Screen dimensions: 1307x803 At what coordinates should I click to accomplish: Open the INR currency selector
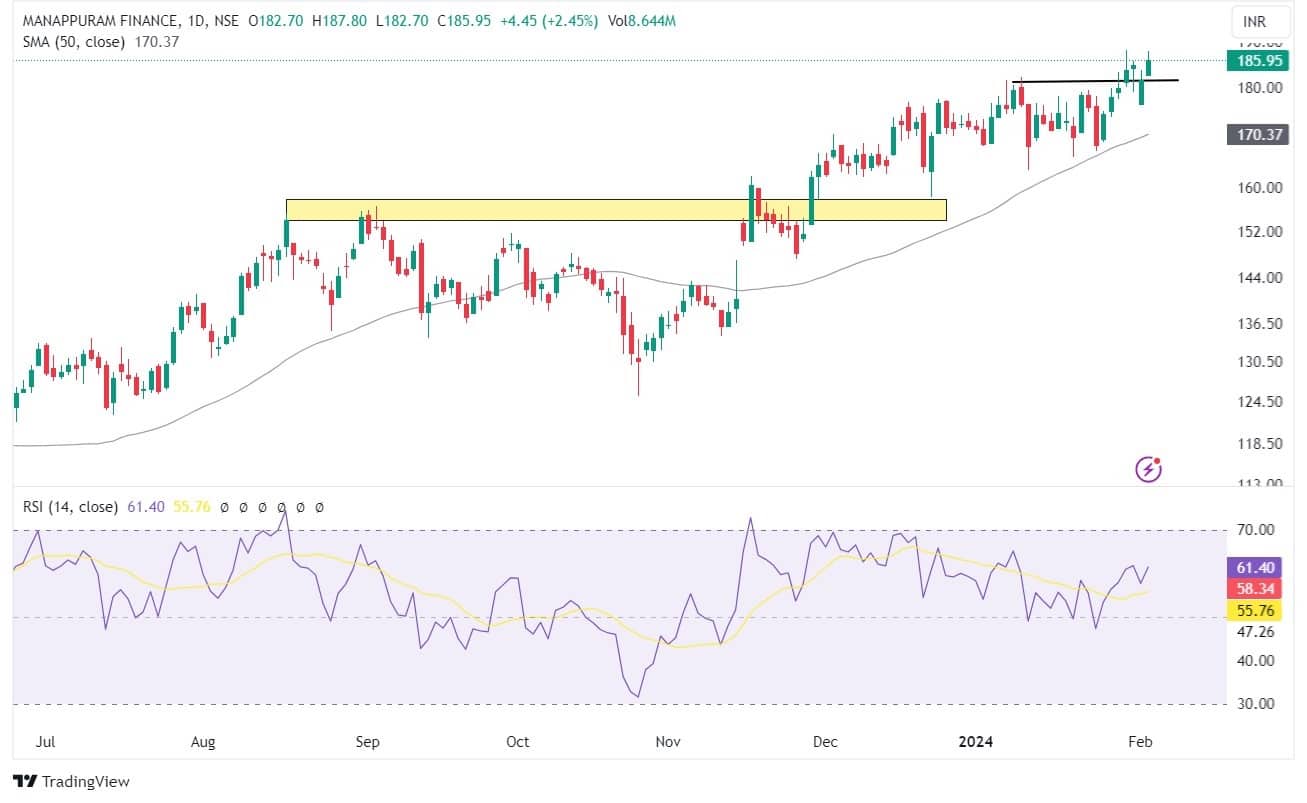pos(1254,21)
